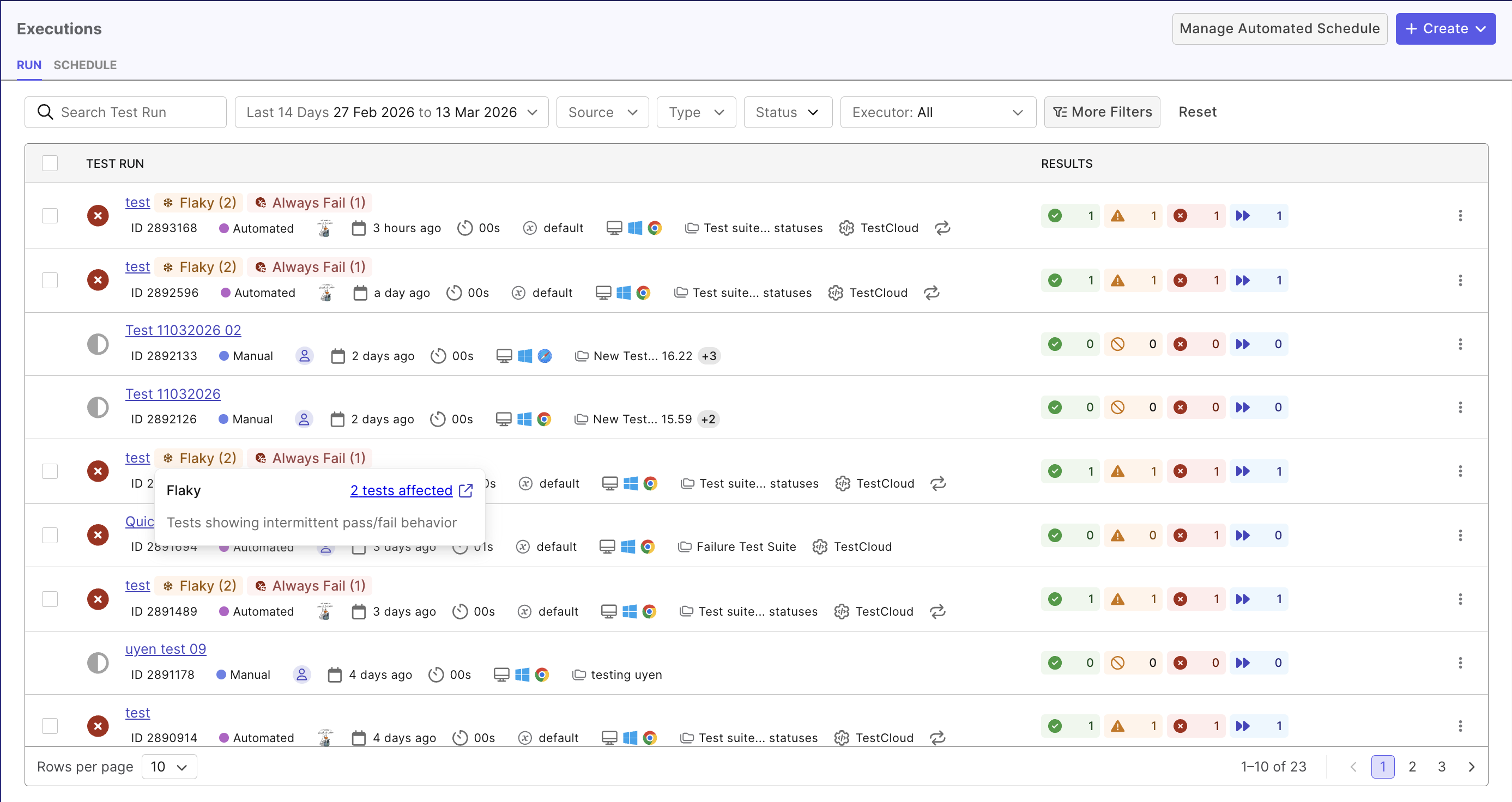The width and height of the screenshot is (1512, 802).
Task: Click the user avatar icon on Test 11032026 row
Action: pos(304,419)
